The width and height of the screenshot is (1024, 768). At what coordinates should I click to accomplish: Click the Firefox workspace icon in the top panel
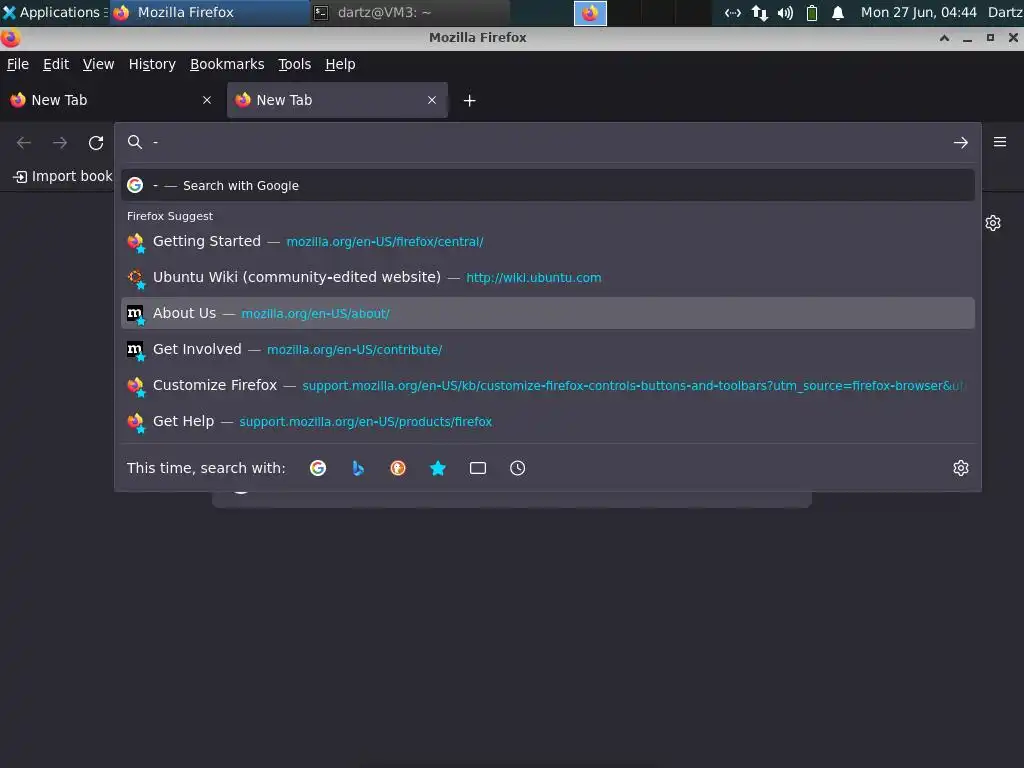(x=590, y=13)
